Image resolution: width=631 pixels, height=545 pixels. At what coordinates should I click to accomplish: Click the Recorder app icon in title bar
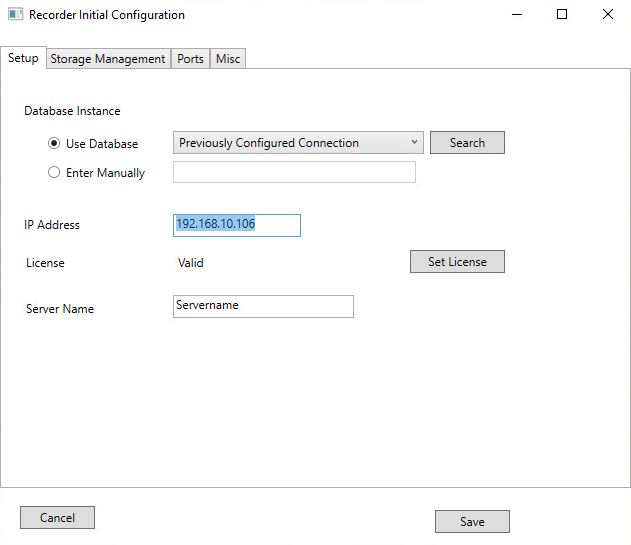click(15, 15)
